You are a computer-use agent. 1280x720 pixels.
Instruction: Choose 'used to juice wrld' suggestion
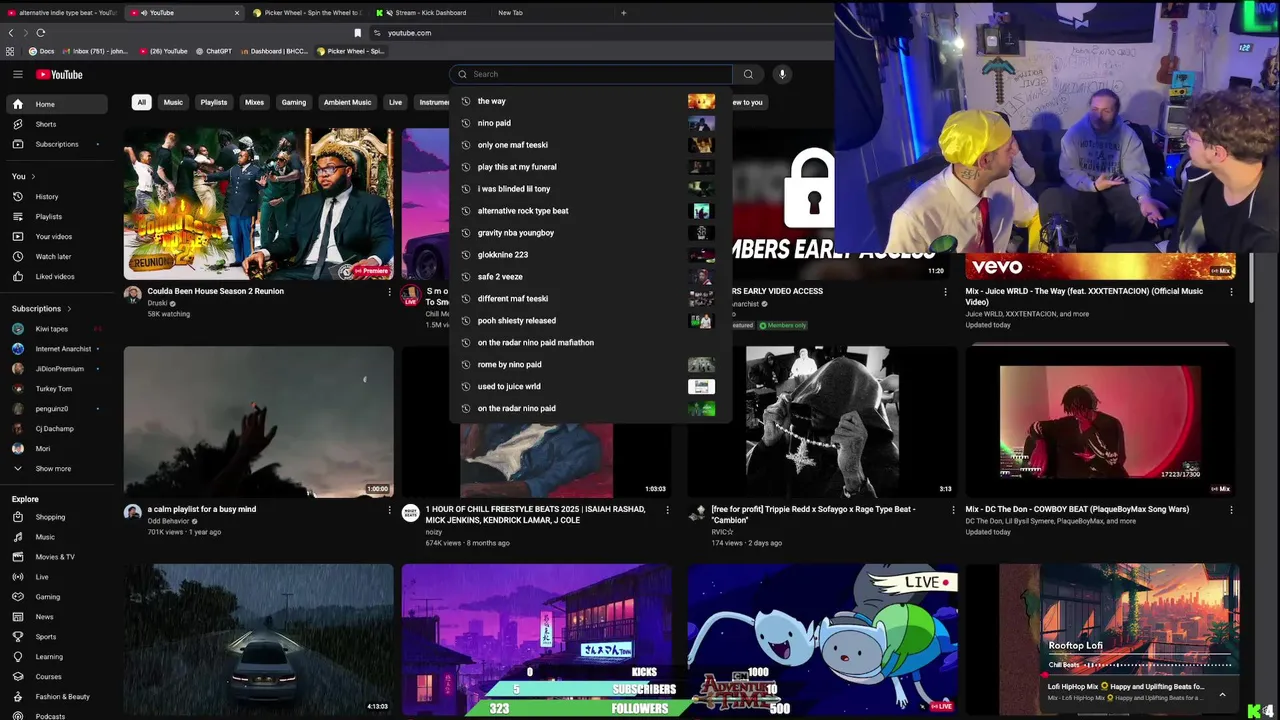591,387
